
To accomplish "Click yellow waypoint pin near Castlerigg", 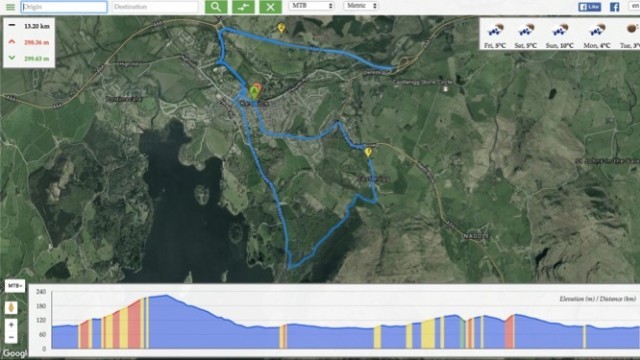I will point(368,153).
